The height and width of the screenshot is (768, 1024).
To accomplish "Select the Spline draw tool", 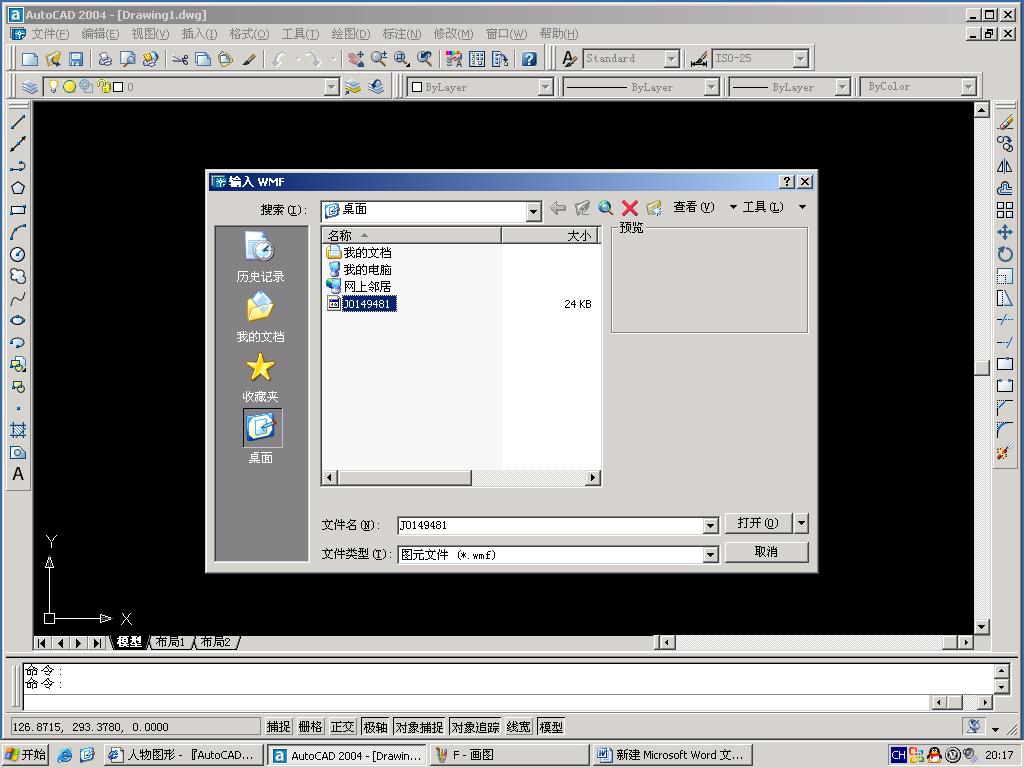I will pos(18,298).
